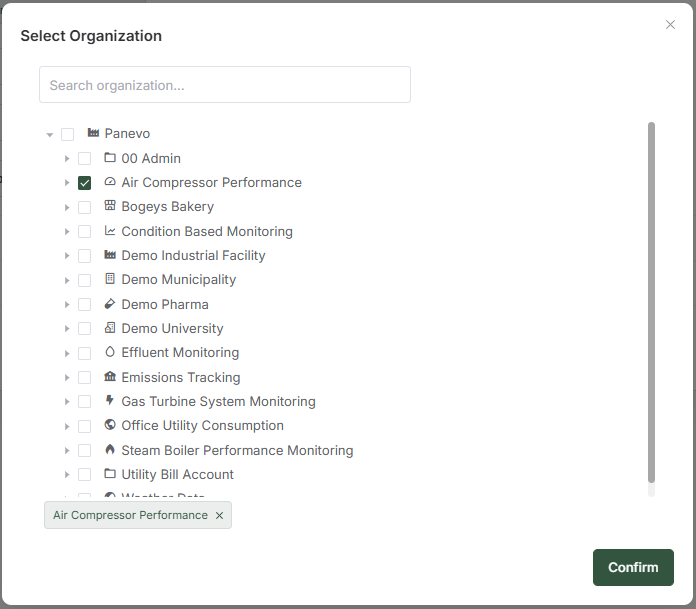This screenshot has width=696, height=609.
Task: Expand the Bogeys Bakery node
Action: [x=67, y=207]
